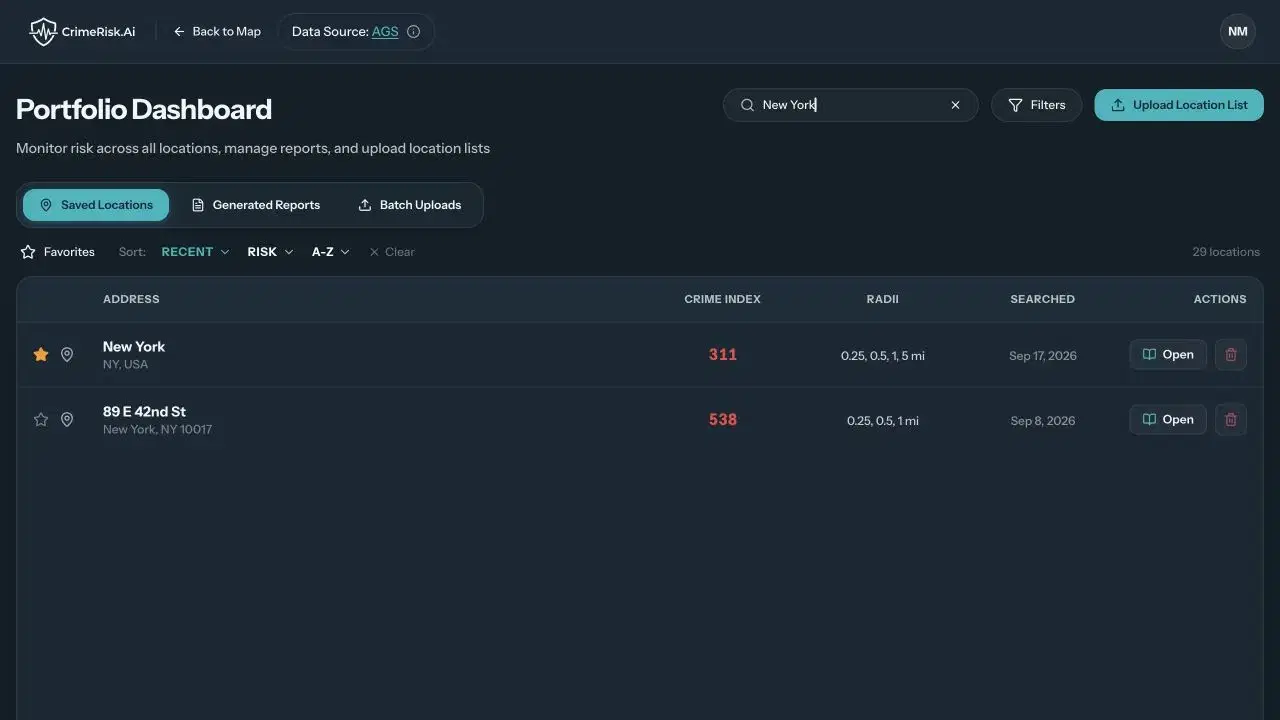Go back via Back to Map
Screen dimensions: 1280x720
(x=217, y=32)
